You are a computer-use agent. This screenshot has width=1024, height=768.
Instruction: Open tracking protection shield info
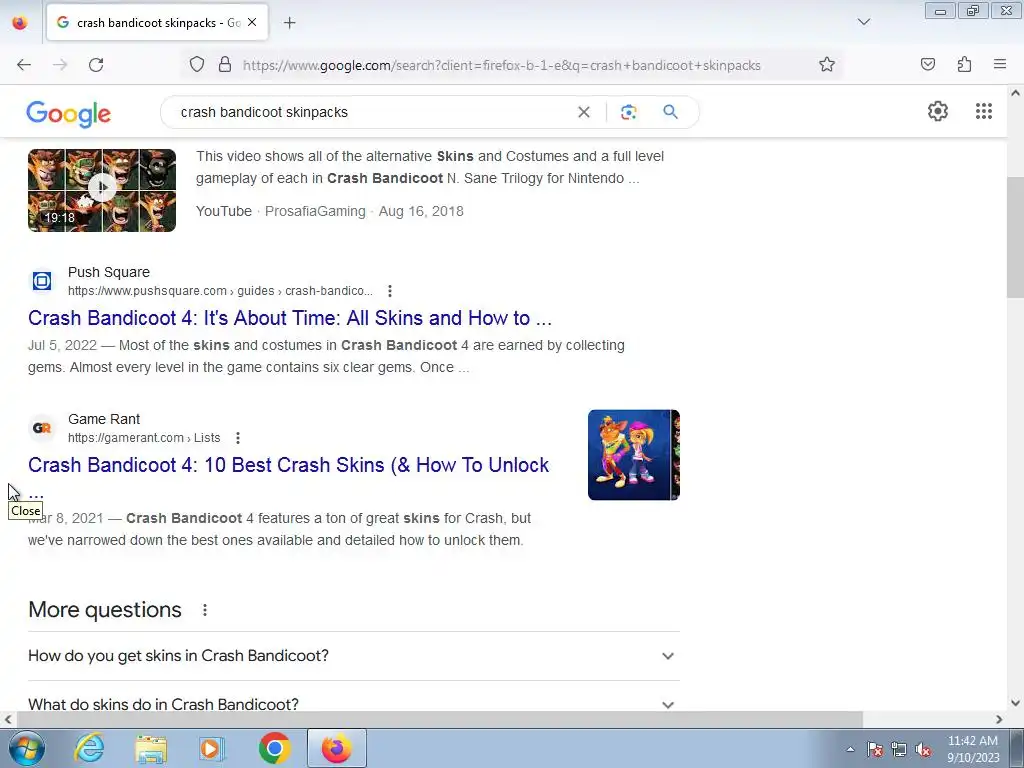(x=197, y=65)
